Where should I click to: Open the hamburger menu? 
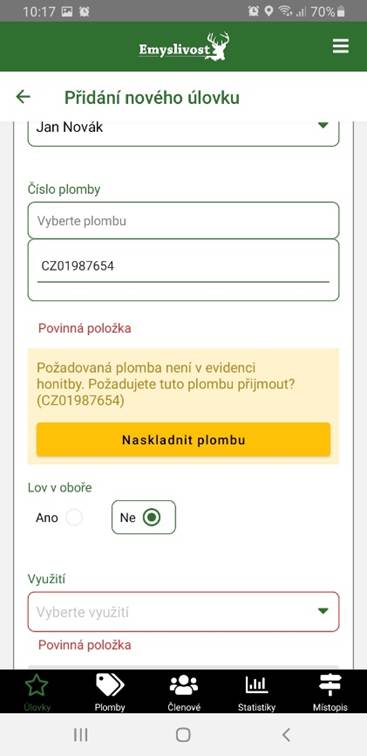(x=340, y=46)
